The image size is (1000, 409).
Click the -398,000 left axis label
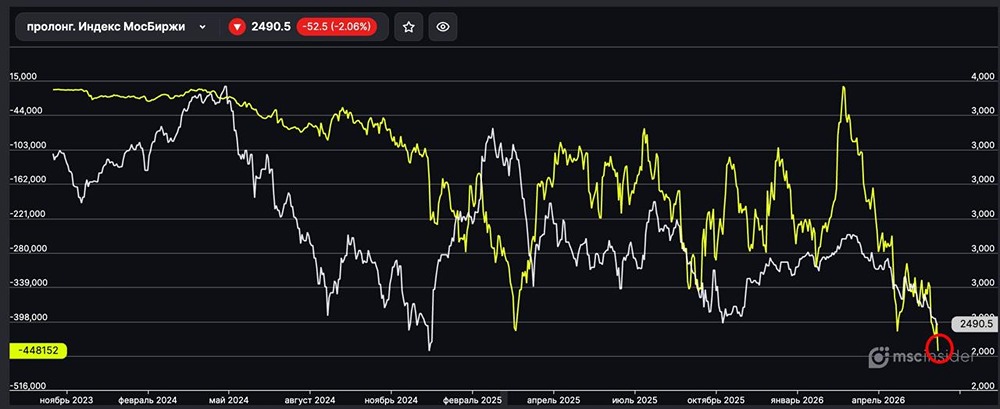point(27,318)
